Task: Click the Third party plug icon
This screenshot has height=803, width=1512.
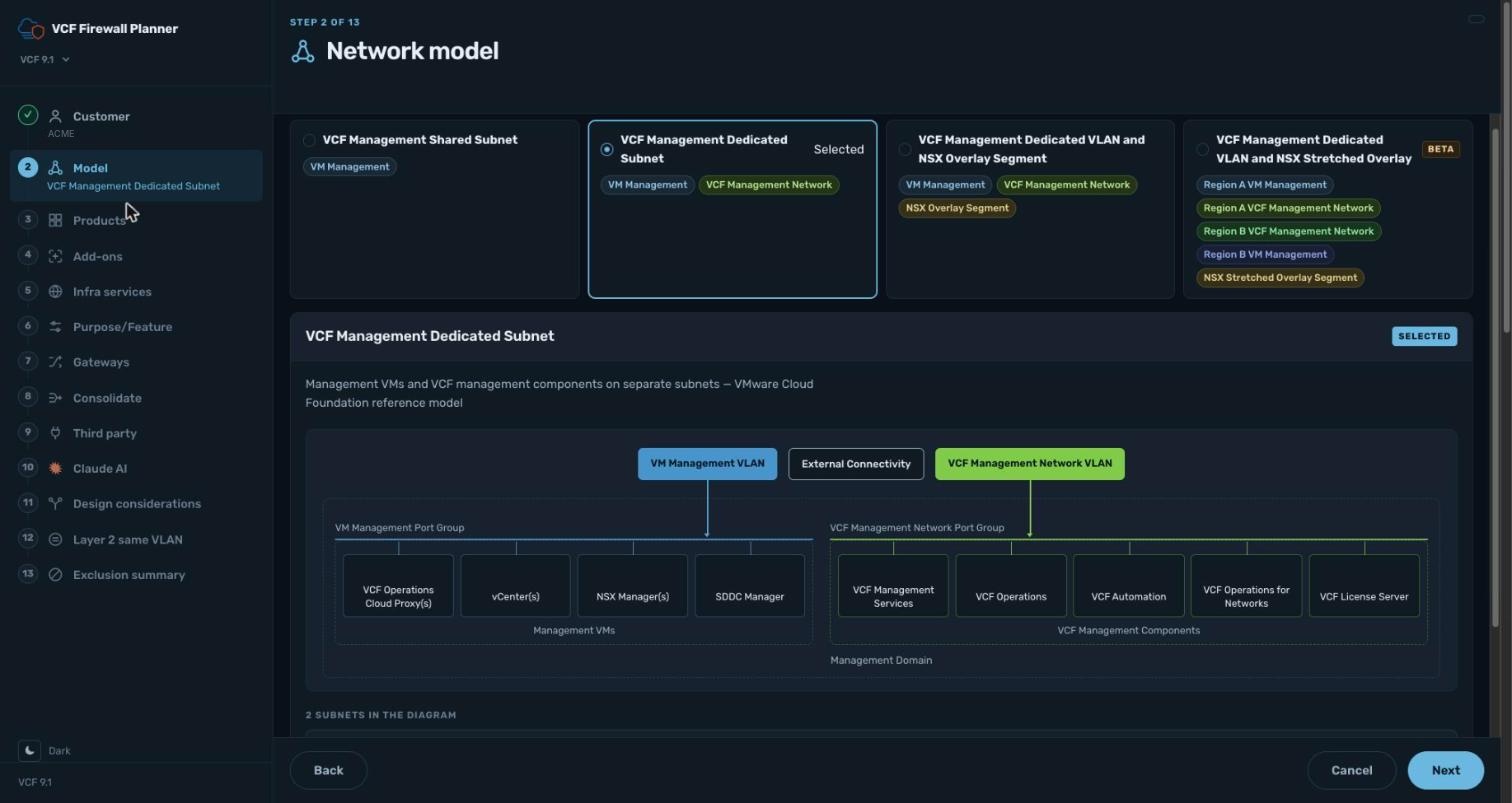Action: click(56, 433)
